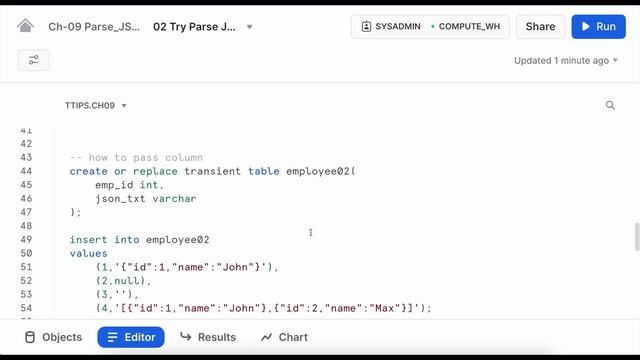Switch to the Chart tab
This screenshot has height=360, width=640.
284,337
